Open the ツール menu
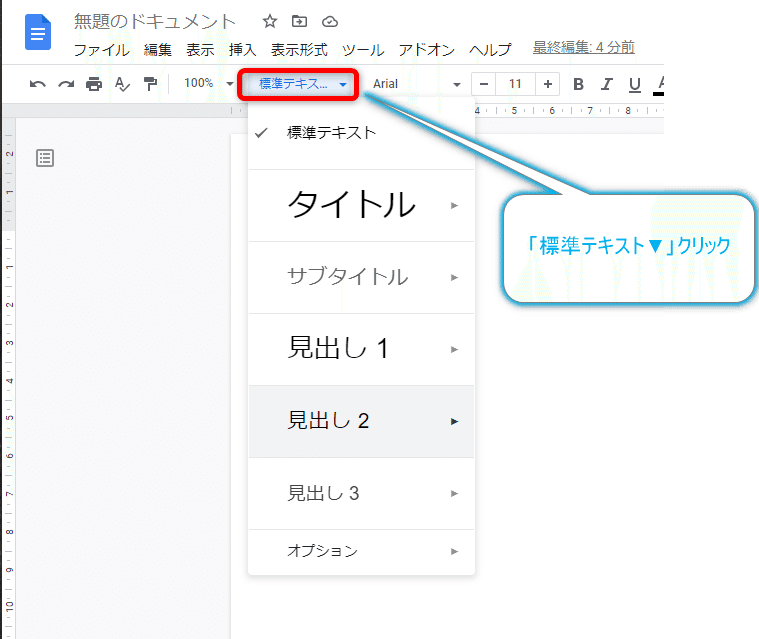The image size is (759, 639). 363,49
